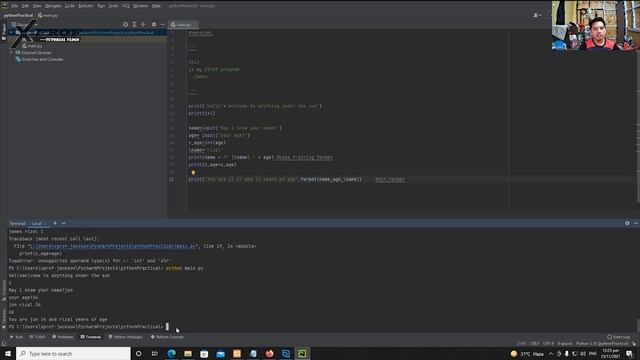Launch Microsoft Edge from taskbar
The image size is (640, 360).
tap(171, 353)
